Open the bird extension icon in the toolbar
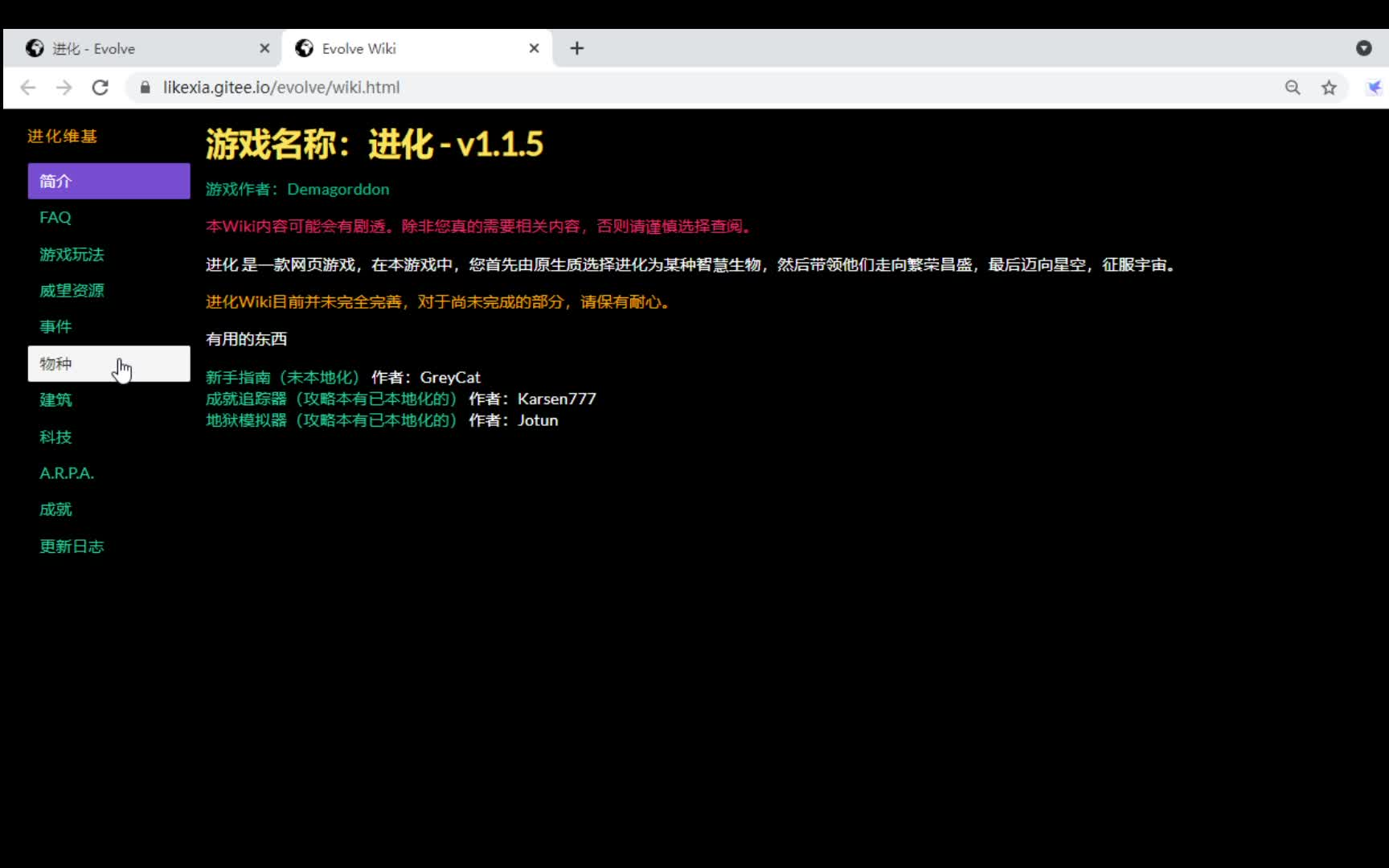 pos(1375,88)
